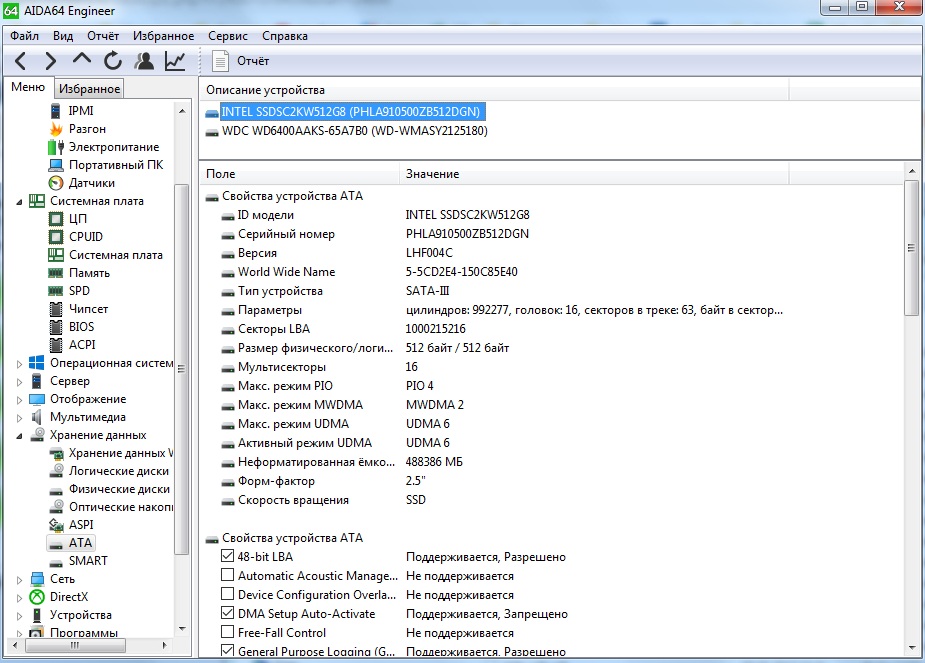
Task: Open the ACPI tree item
Action: click(x=82, y=344)
